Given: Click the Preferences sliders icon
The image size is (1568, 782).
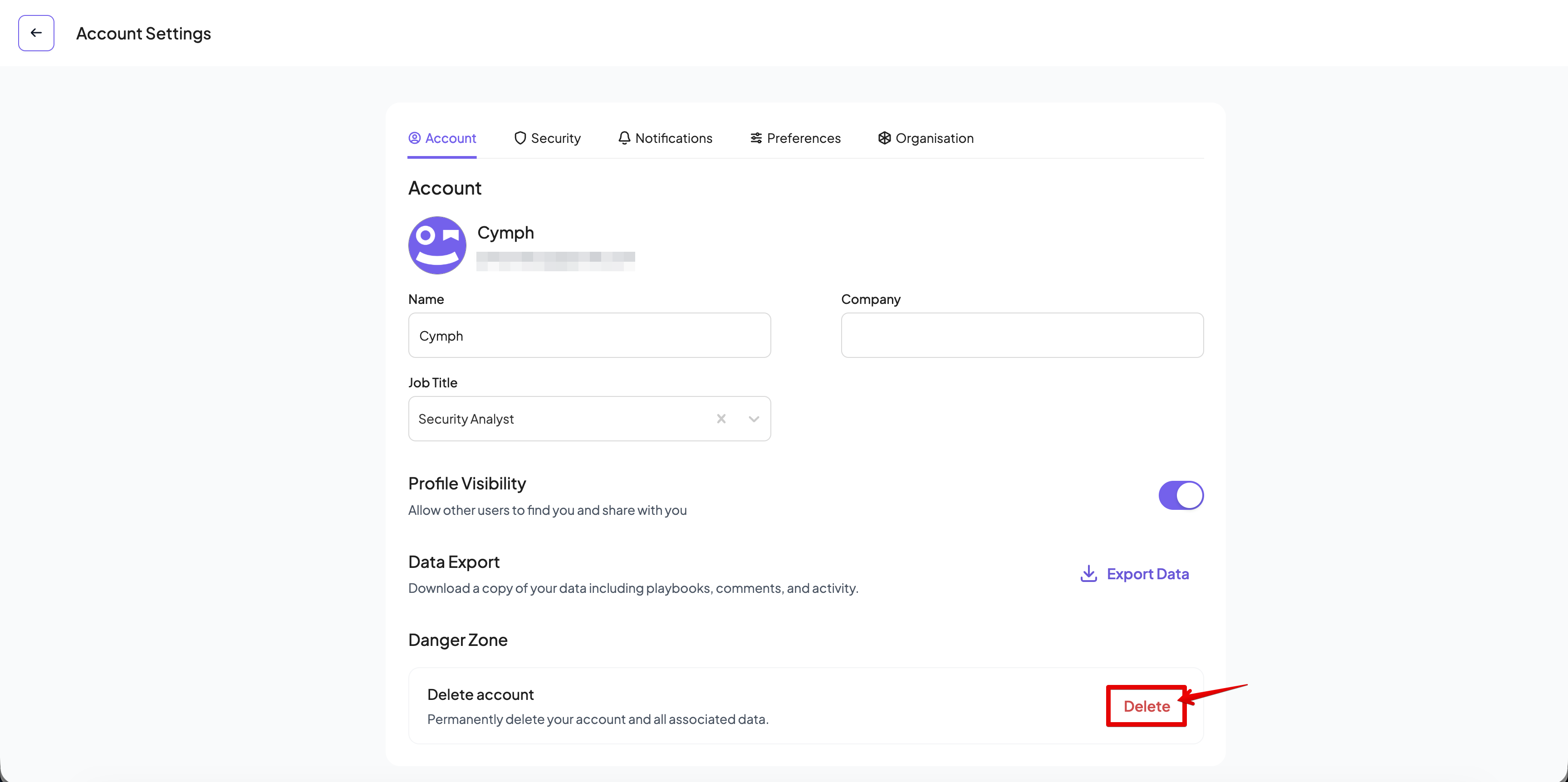Looking at the screenshot, I should click(x=755, y=138).
